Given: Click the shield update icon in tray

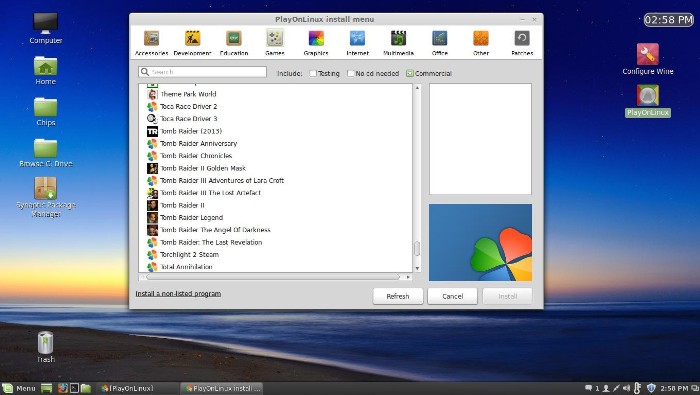Looking at the screenshot, I should tap(651, 388).
